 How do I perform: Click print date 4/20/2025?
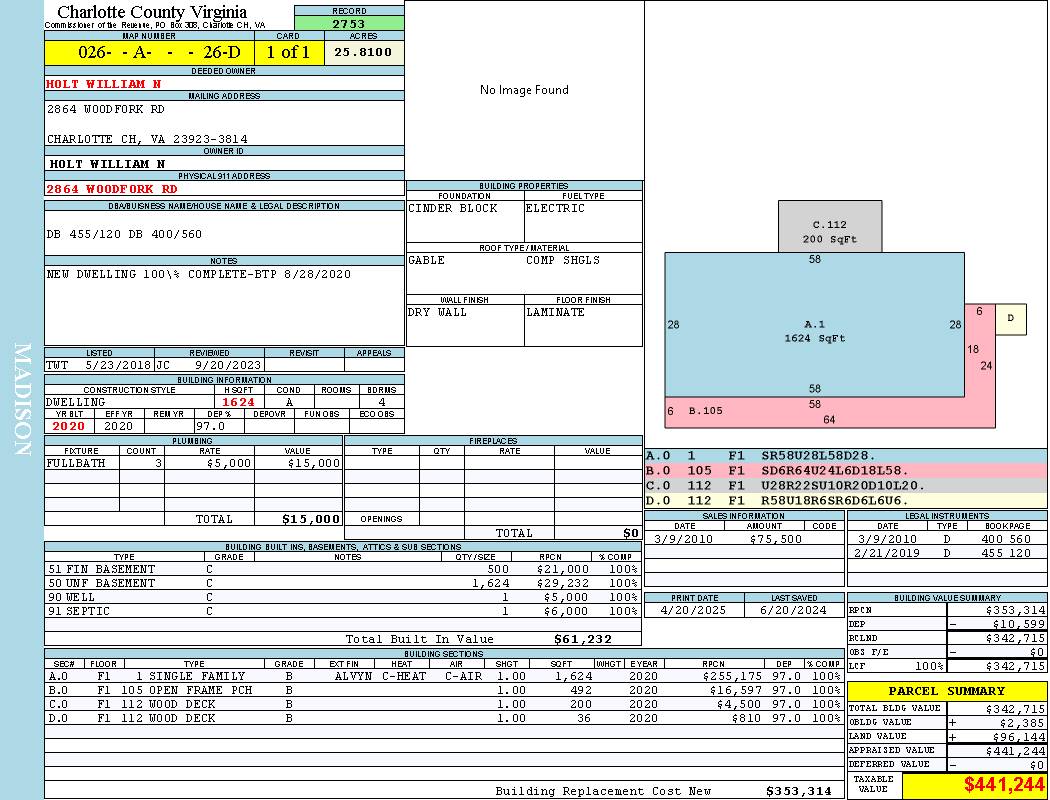[x=693, y=611]
